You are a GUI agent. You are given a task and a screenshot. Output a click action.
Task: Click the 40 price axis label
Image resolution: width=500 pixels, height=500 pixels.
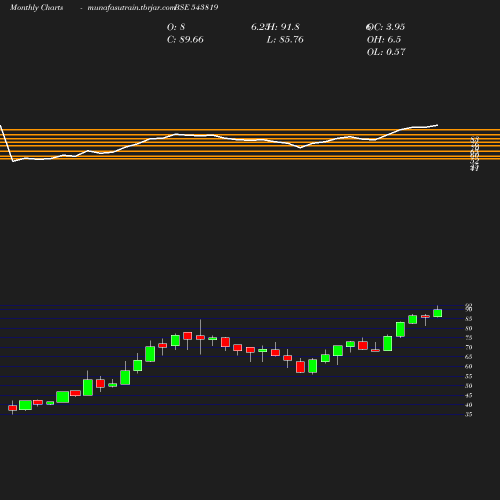[x=469, y=405]
